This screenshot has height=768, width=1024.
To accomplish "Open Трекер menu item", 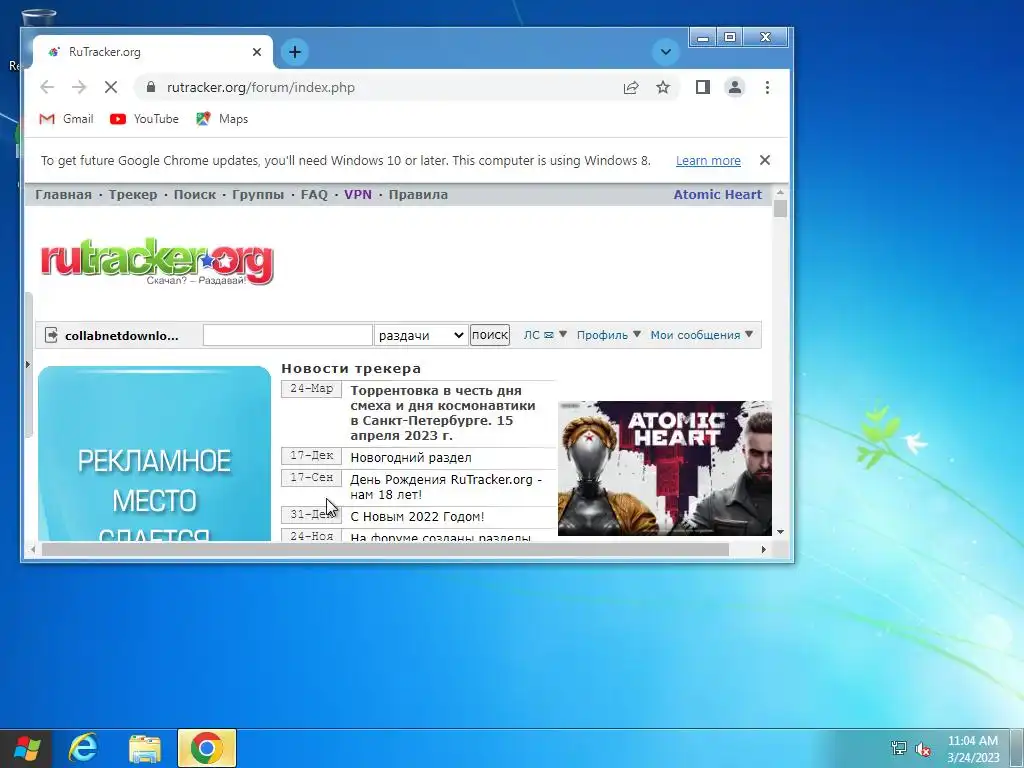I will click(133, 195).
